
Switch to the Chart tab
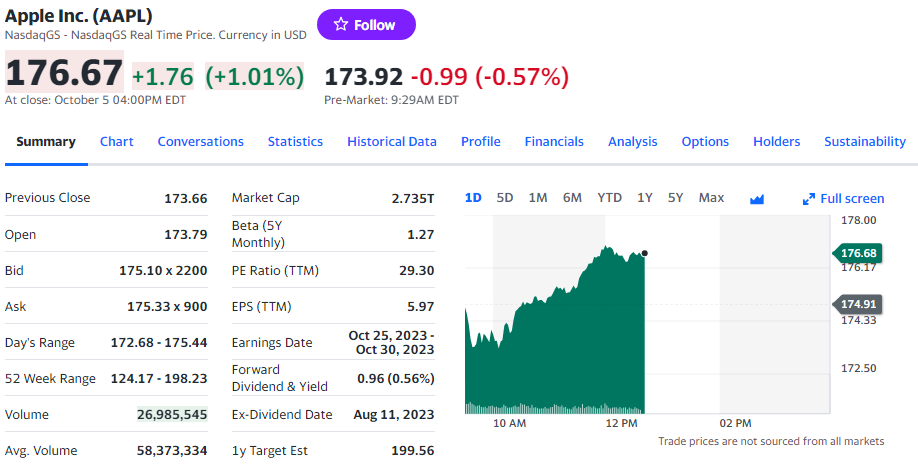click(x=117, y=142)
